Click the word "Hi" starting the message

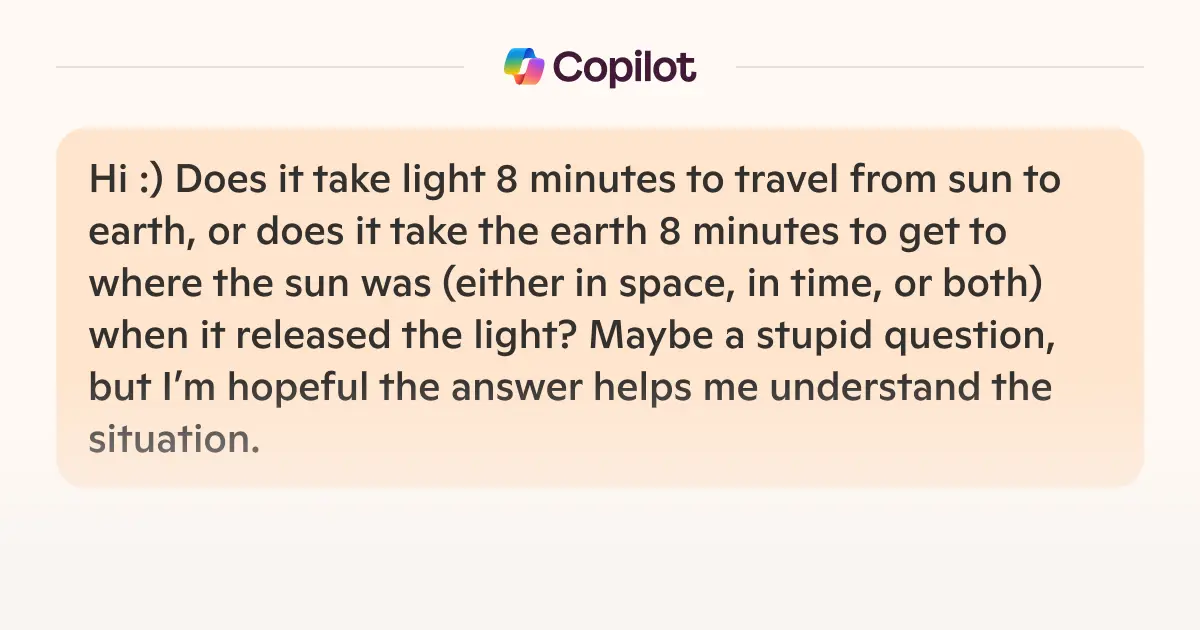coord(105,181)
